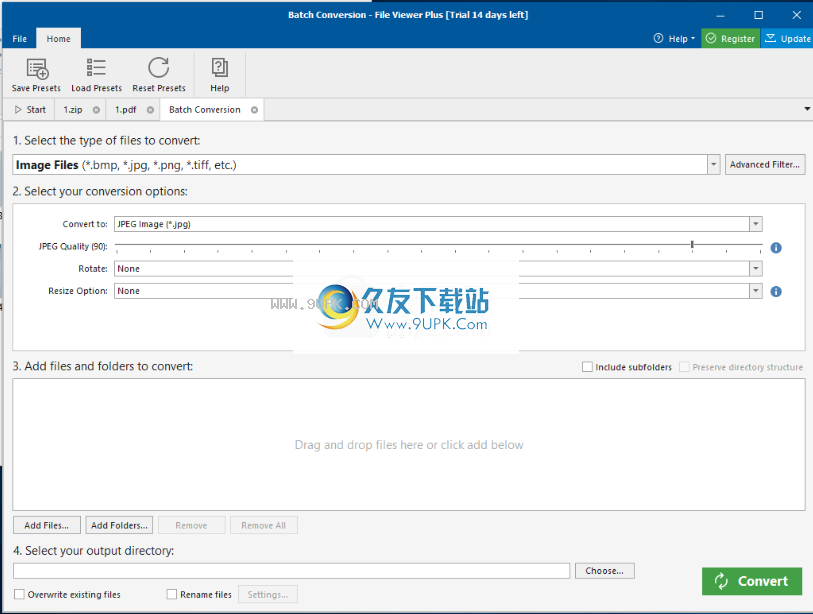This screenshot has height=614, width=813.
Task: Click the Register button in title bar
Action: 731,38
